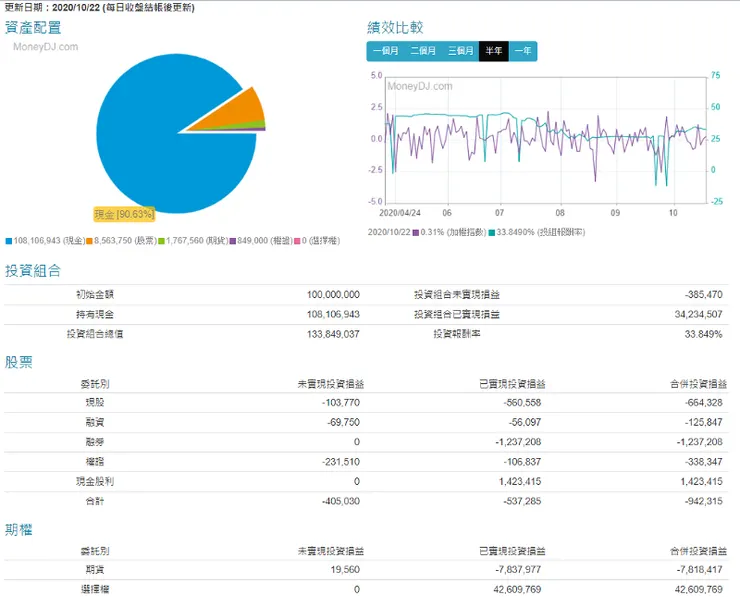Click legend value 849,000 (權證)
The width and height of the screenshot is (740, 597).
(265, 241)
